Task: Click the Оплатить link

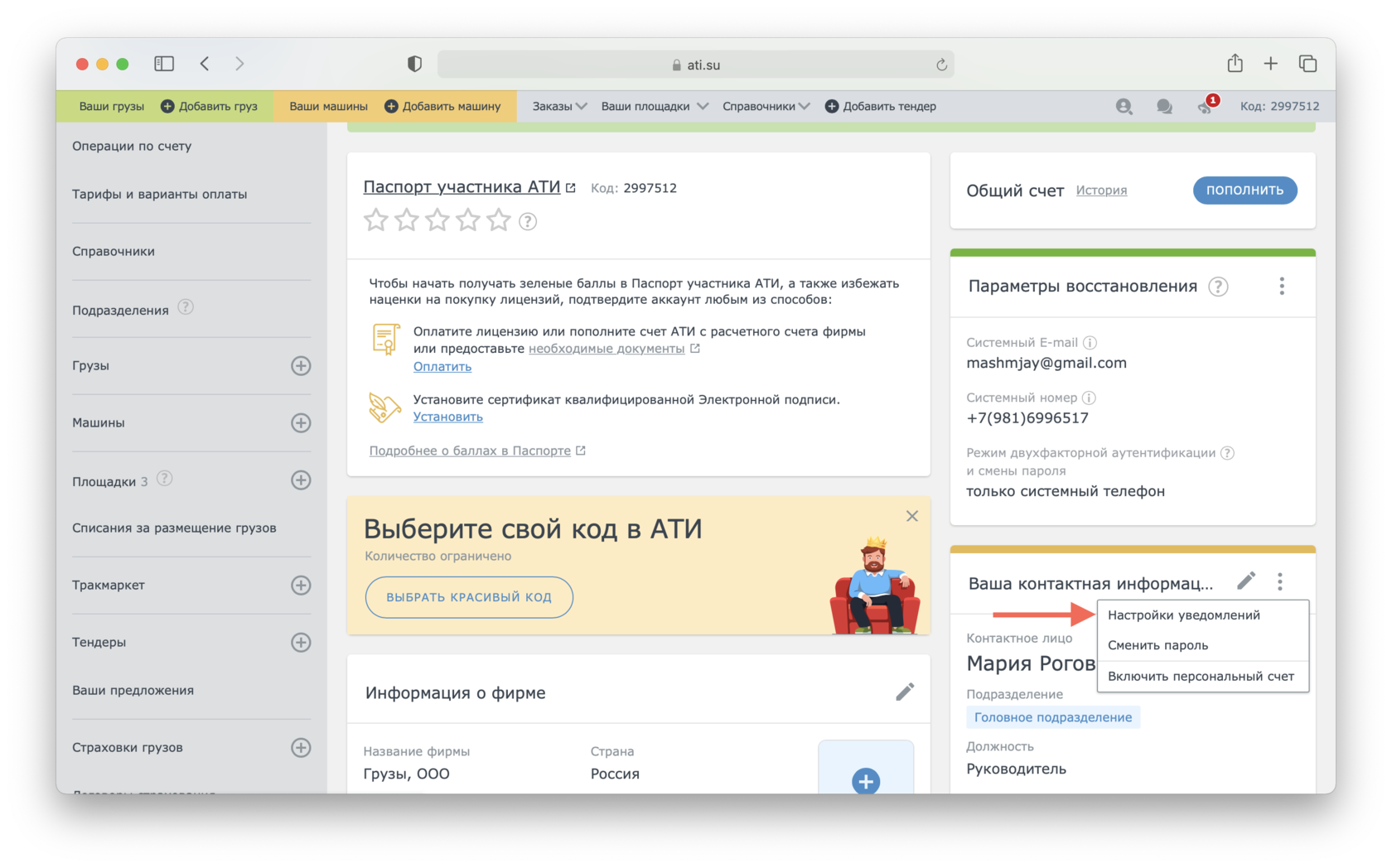Action: pos(442,366)
